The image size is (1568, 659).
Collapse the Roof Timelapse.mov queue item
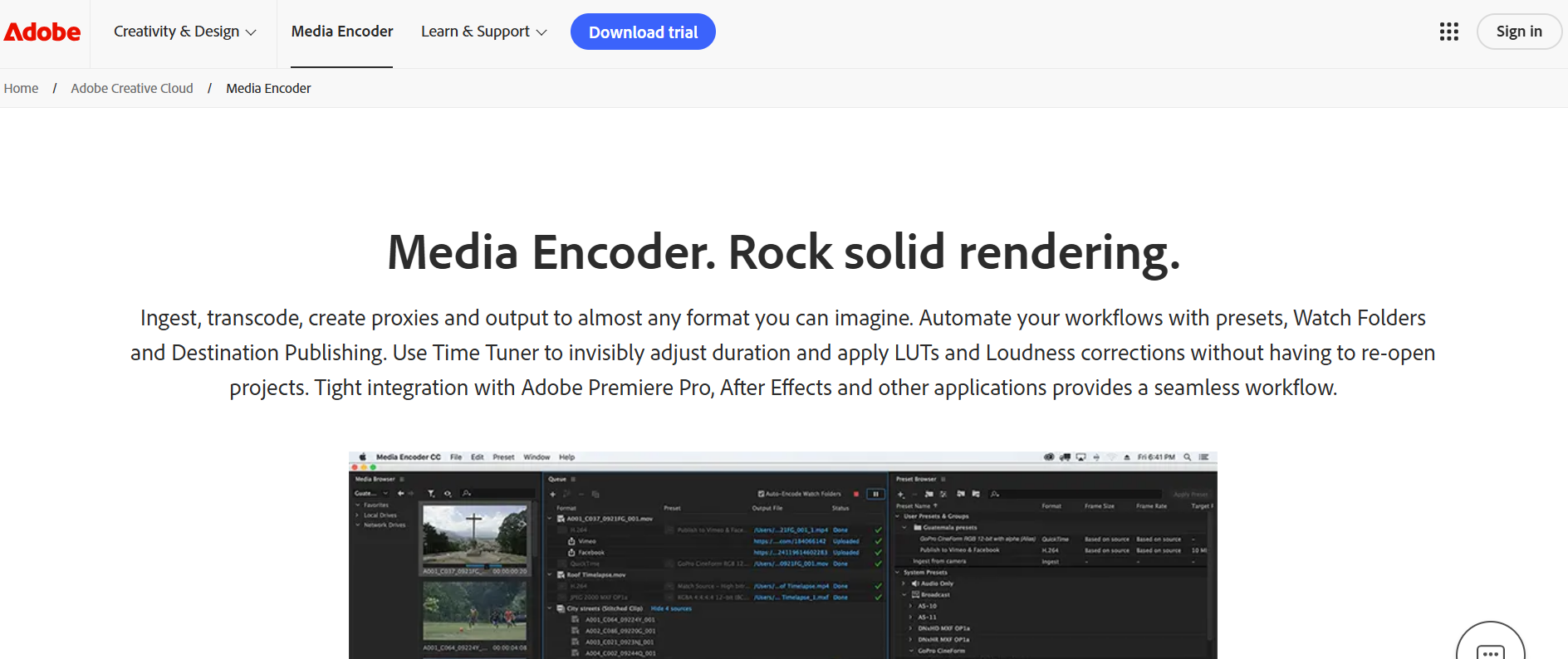coord(550,574)
